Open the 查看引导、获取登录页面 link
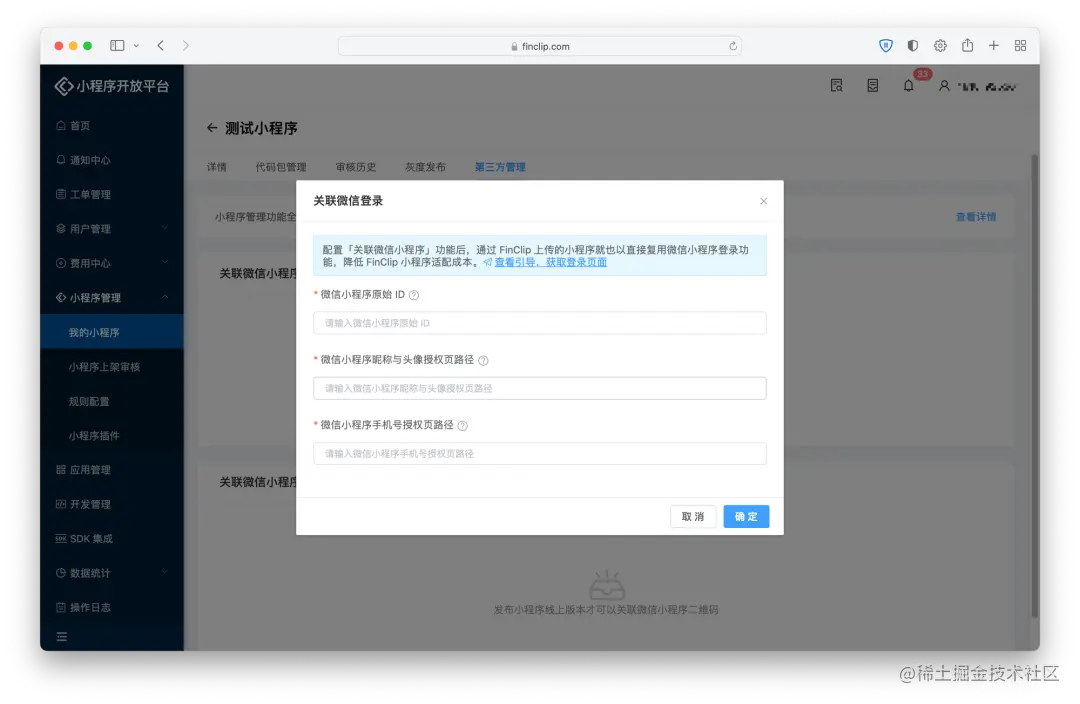 (x=550, y=262)
